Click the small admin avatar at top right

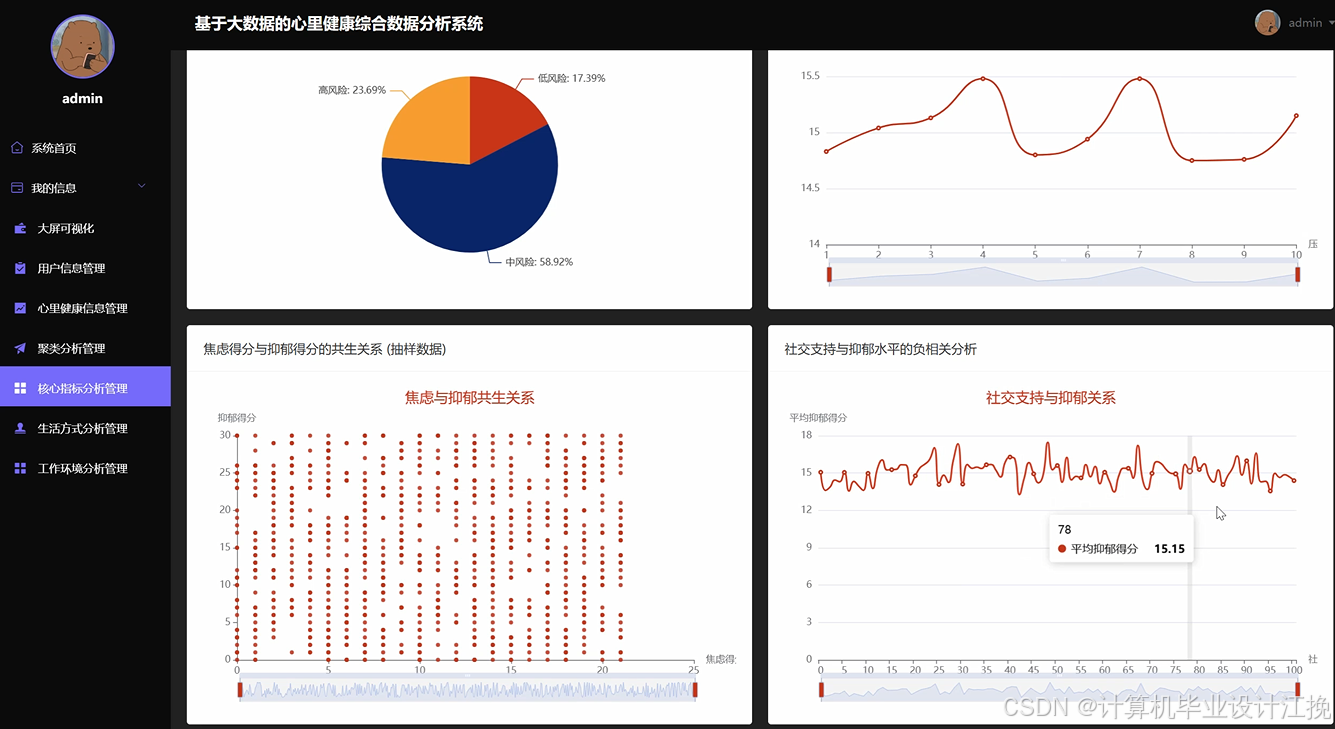click(1268, 22)
